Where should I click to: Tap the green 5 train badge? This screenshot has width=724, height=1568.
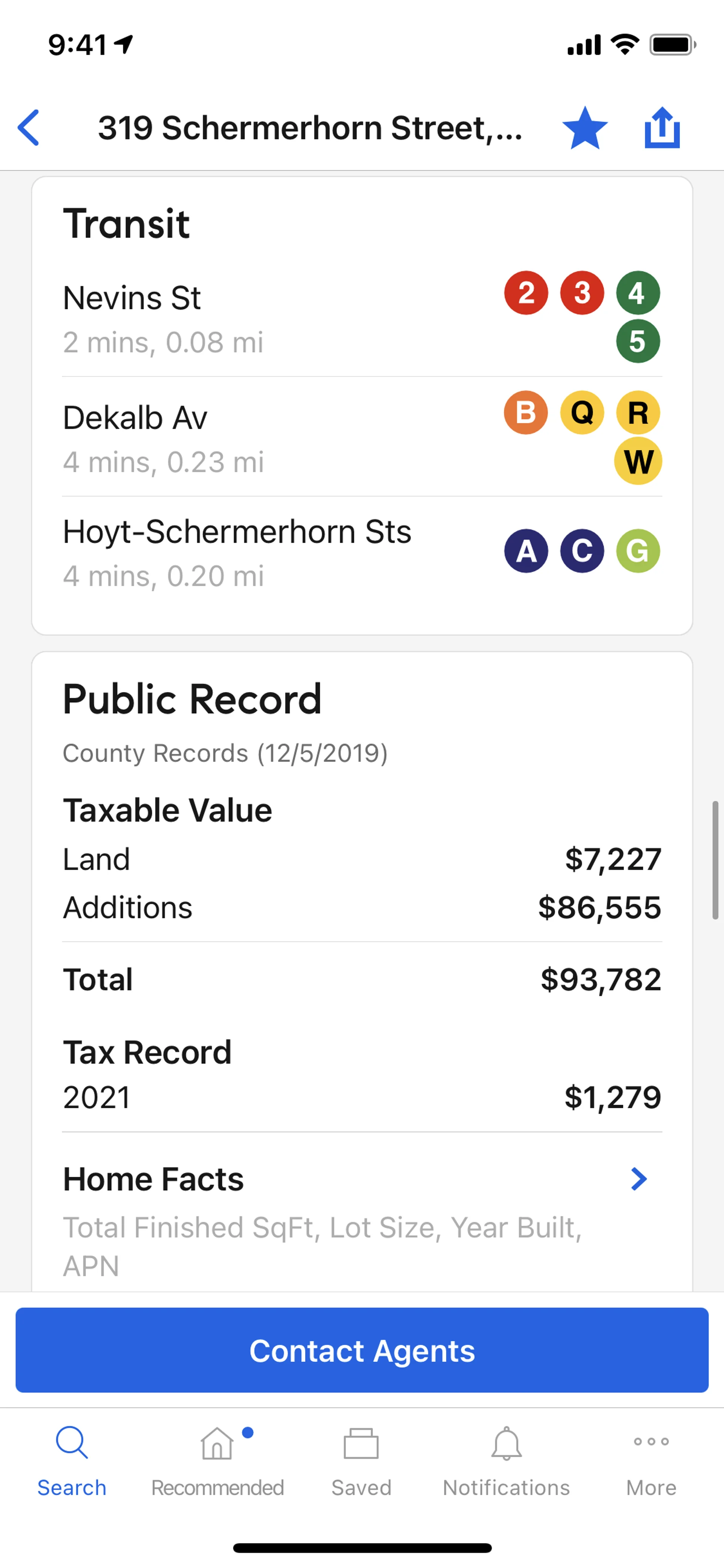tap(638, 341)
